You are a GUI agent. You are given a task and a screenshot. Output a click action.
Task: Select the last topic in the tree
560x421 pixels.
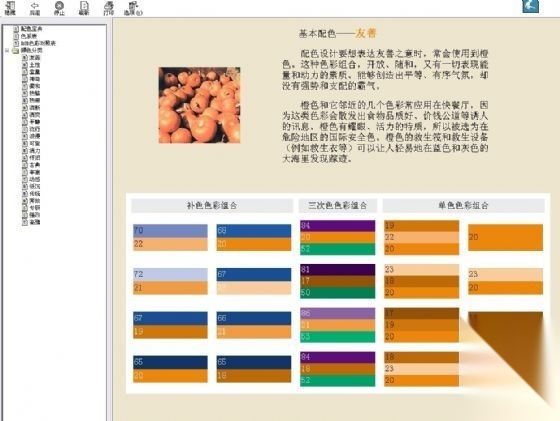coord(35,222)
